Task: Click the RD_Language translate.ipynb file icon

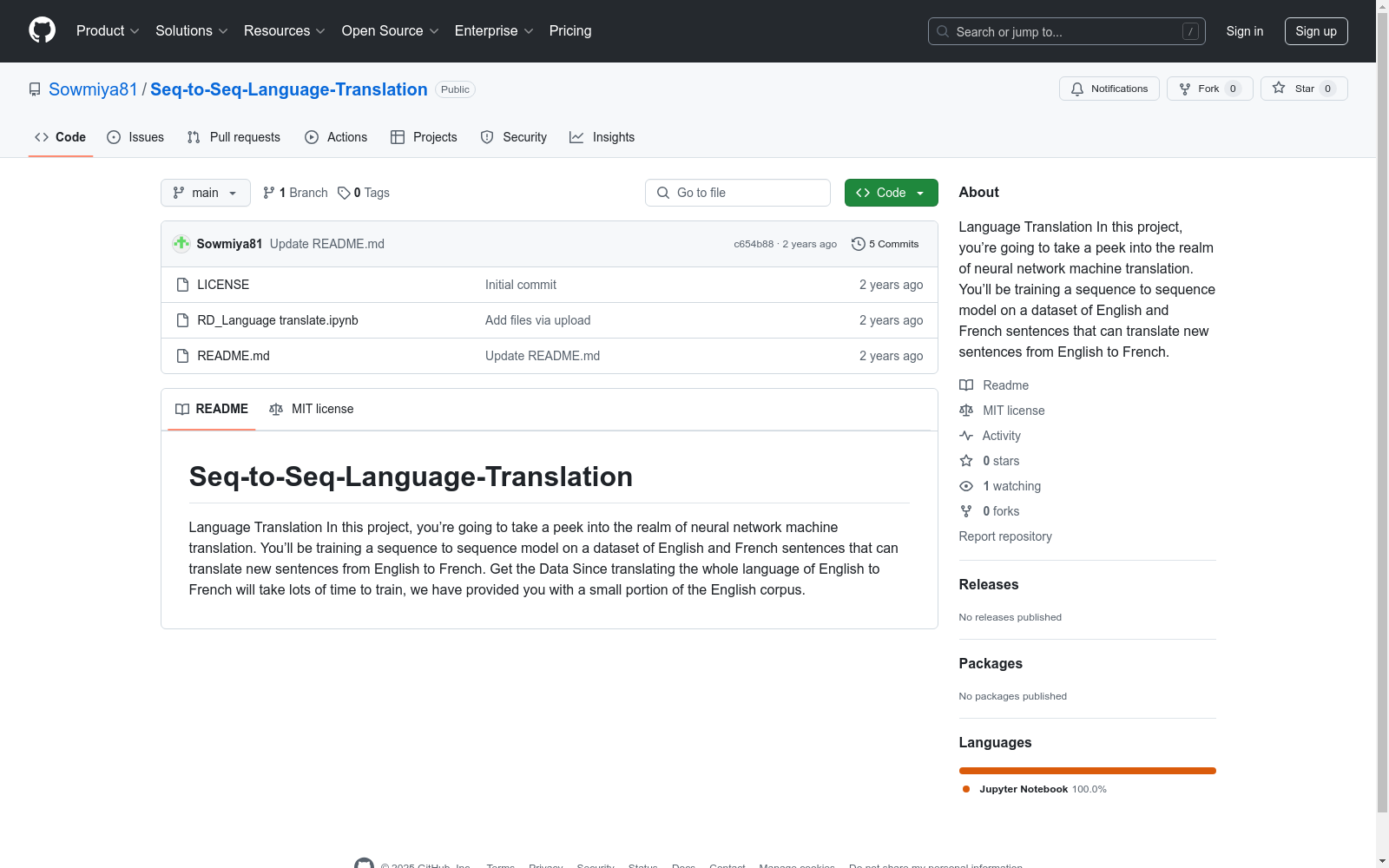Action: pyautogui.click(x=182, y=320)
